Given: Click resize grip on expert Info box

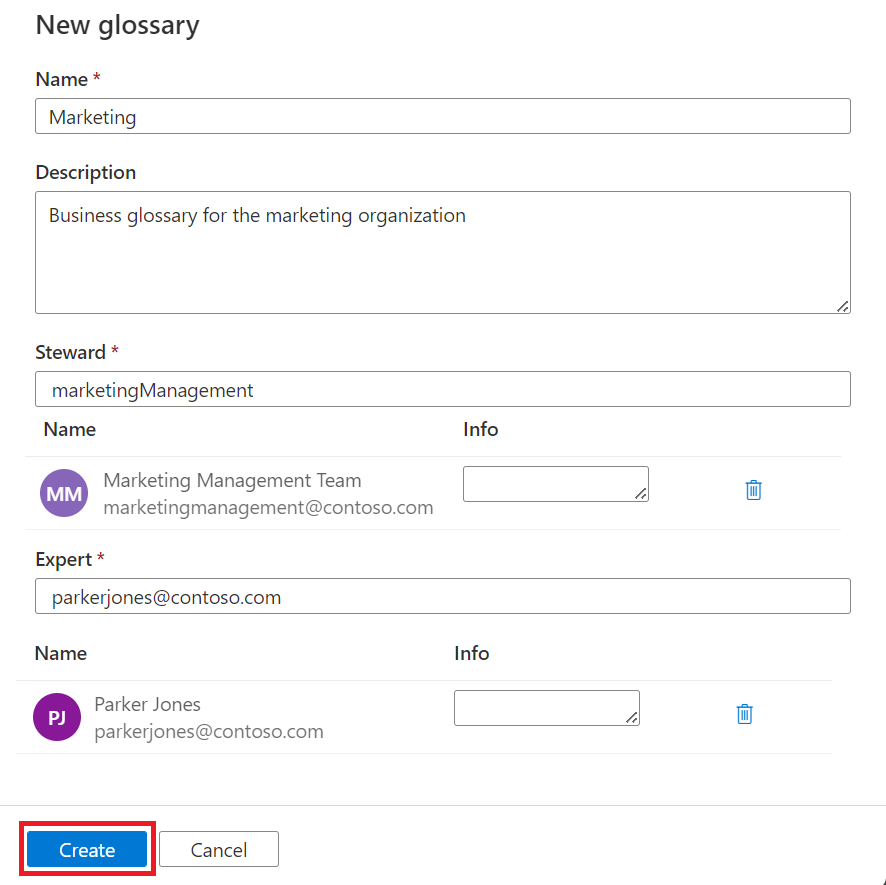Looking at the screenshot, I should click(632, 718).
